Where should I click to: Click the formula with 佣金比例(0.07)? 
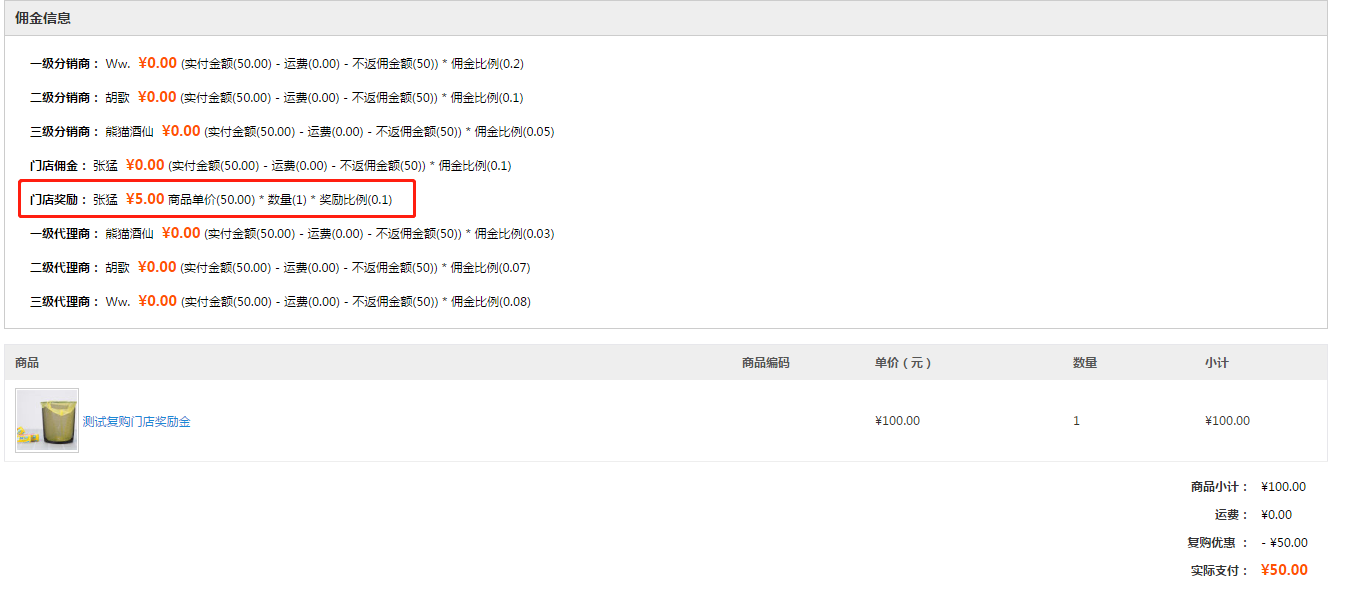tap(355, 268)
